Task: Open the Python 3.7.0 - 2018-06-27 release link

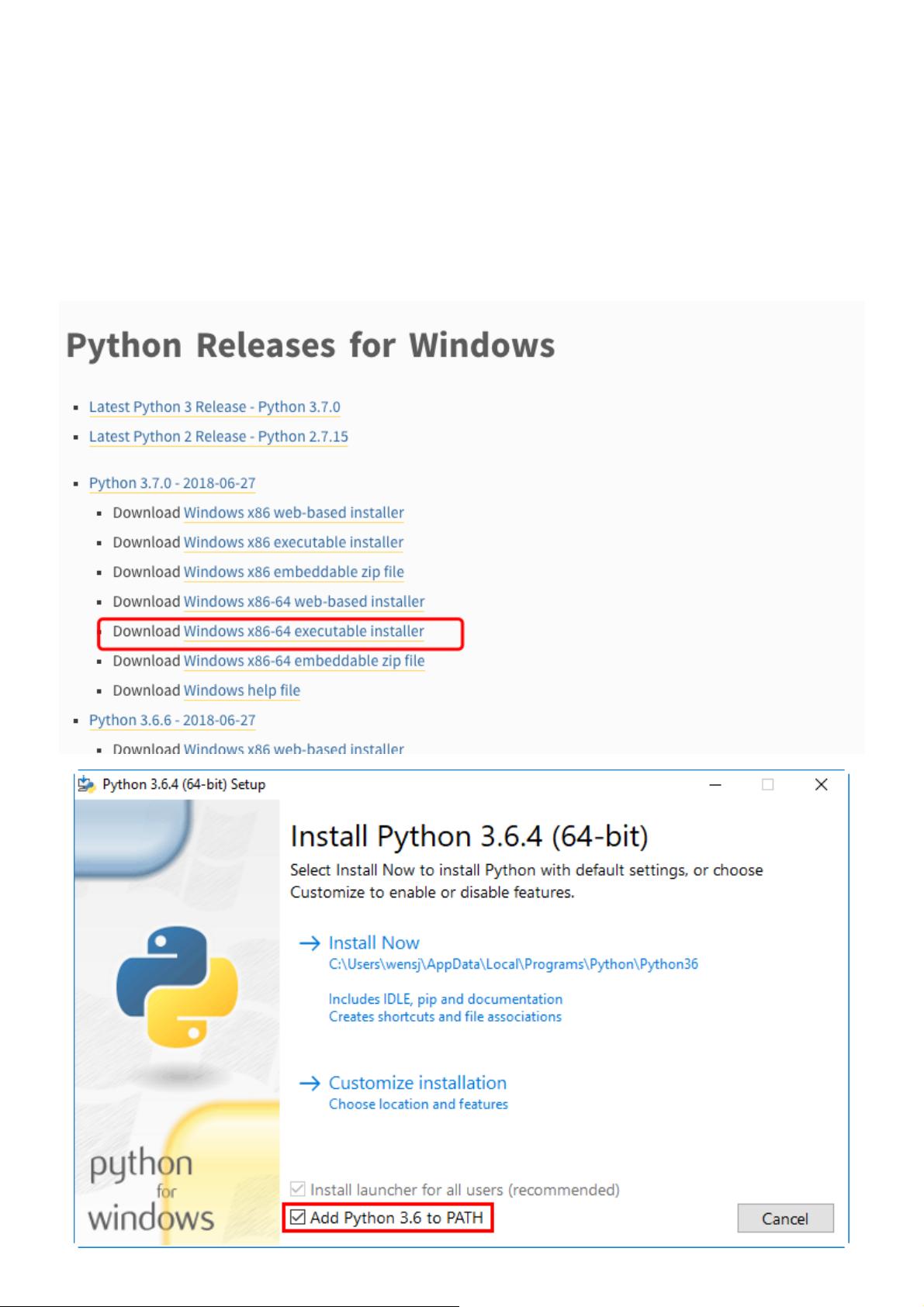Action: (171, 483)
